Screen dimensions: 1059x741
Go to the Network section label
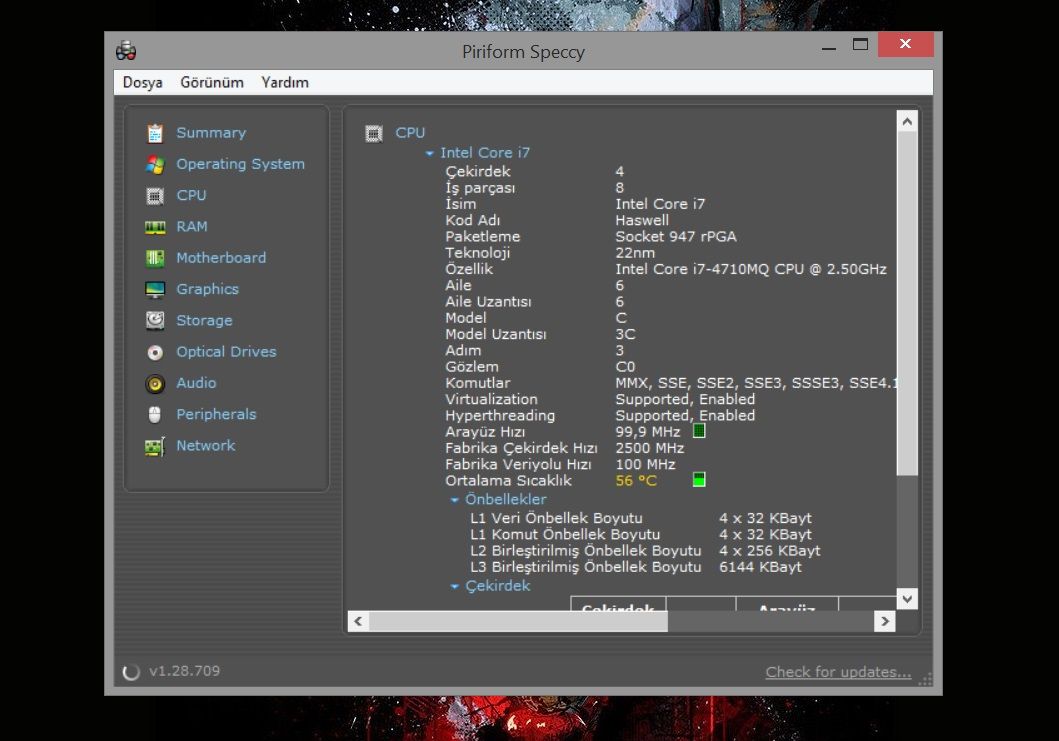pos(206,446)
